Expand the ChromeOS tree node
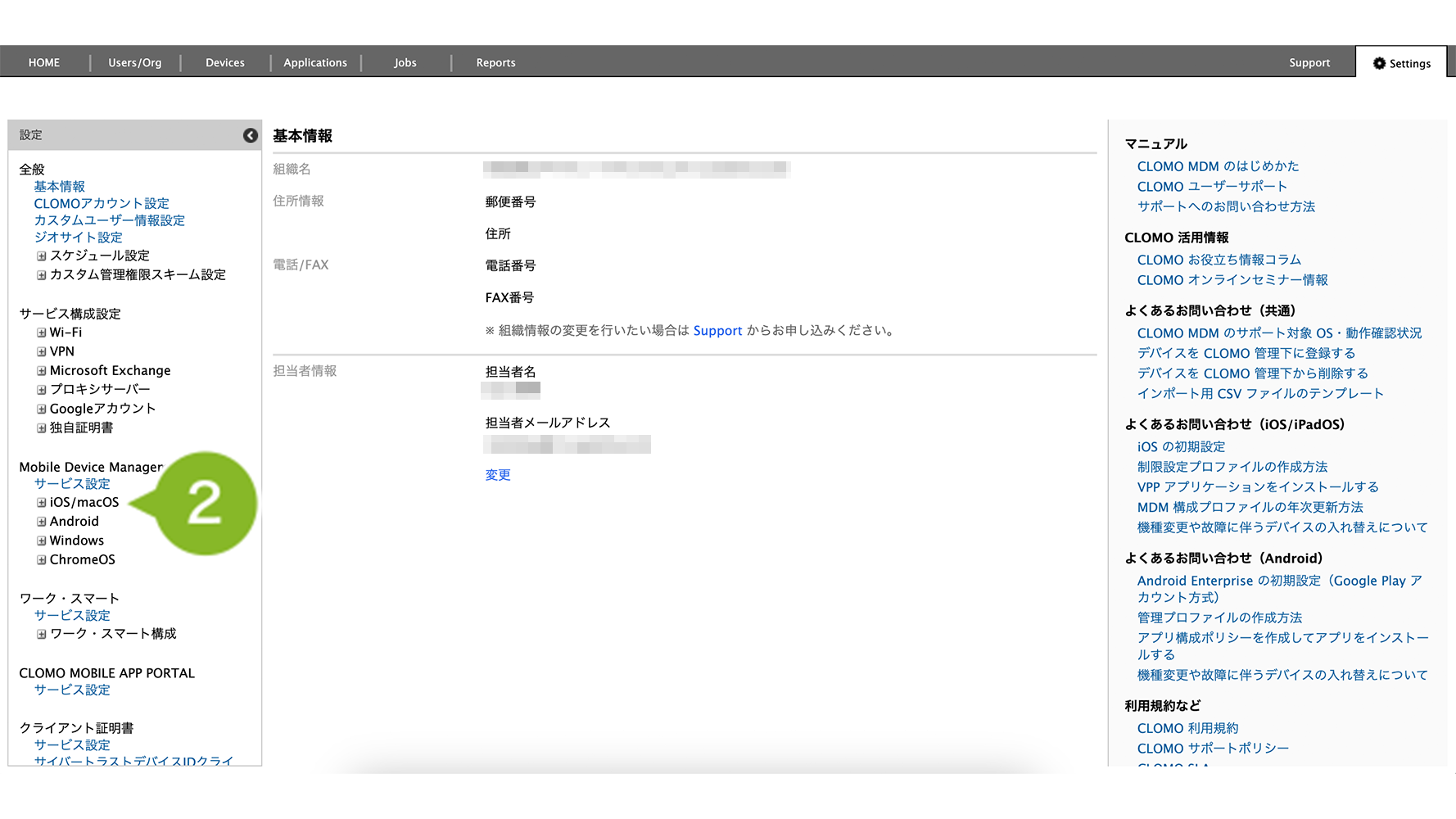The image size is (1456, 819). 41,560
